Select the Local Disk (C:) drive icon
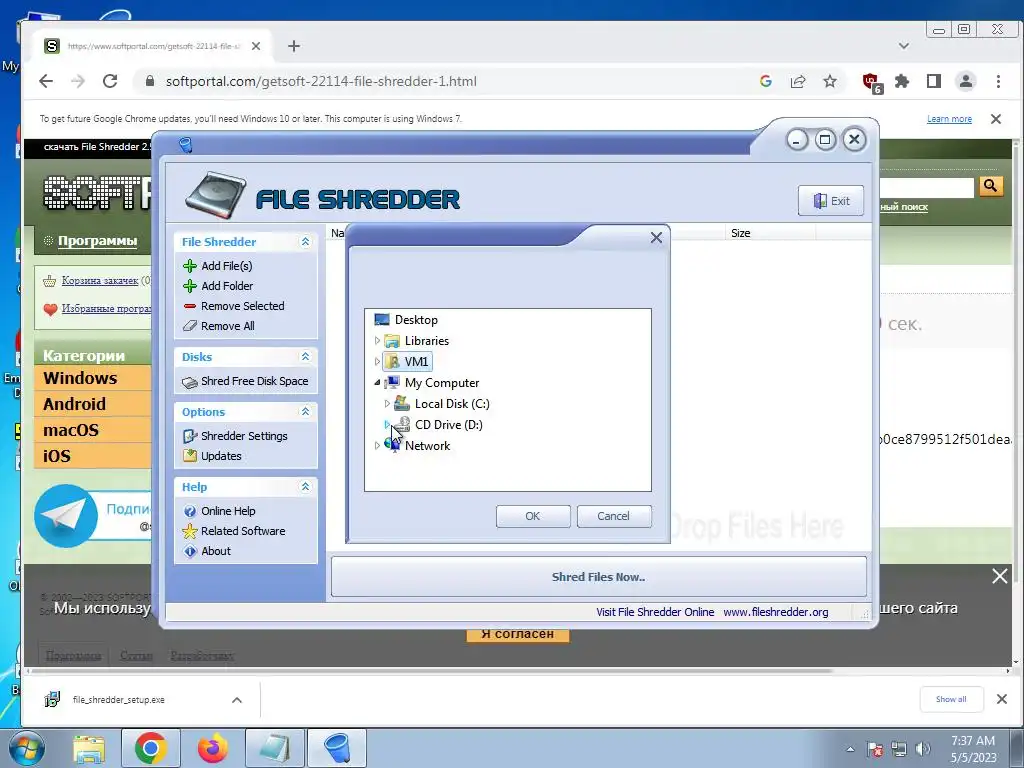This screenshot has width=1024, height=768. (x=402, y=404)
